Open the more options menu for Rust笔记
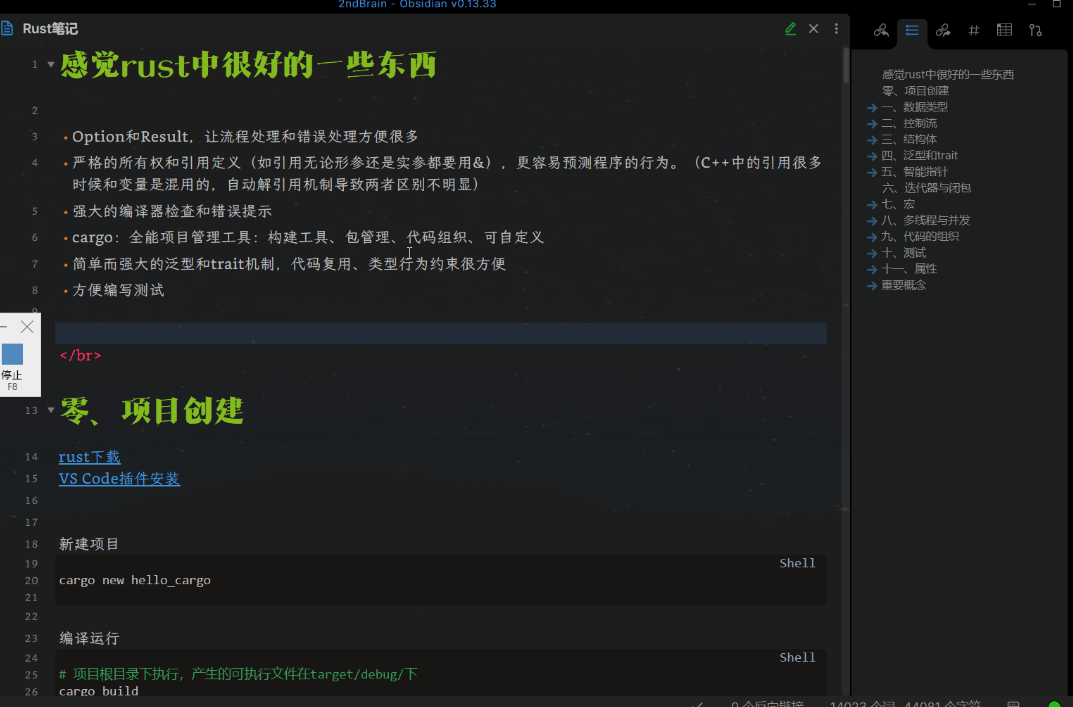Viewport: 1073px width, 707px height. pyautogui.click(x=836, y=29)
